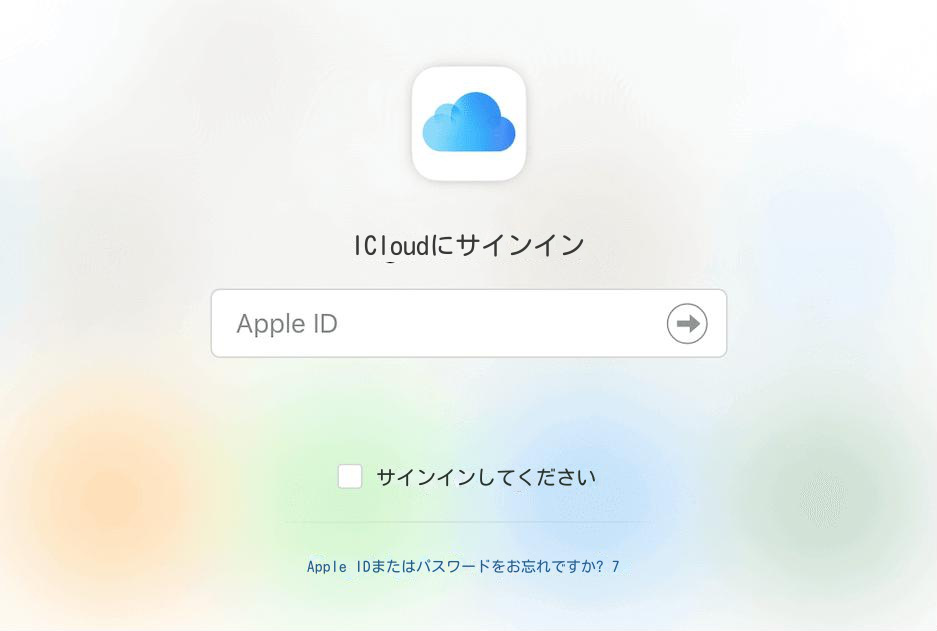The height and width of the screenshot is (631, 937).
Task: Open the Apple IDまたはパスワードをお忘れですか link
Action: click(463, 566)
